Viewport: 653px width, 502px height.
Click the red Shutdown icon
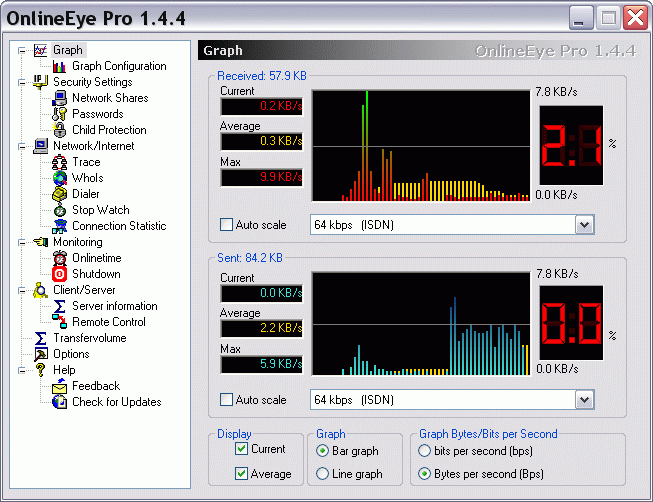click(x=60, y=274)
